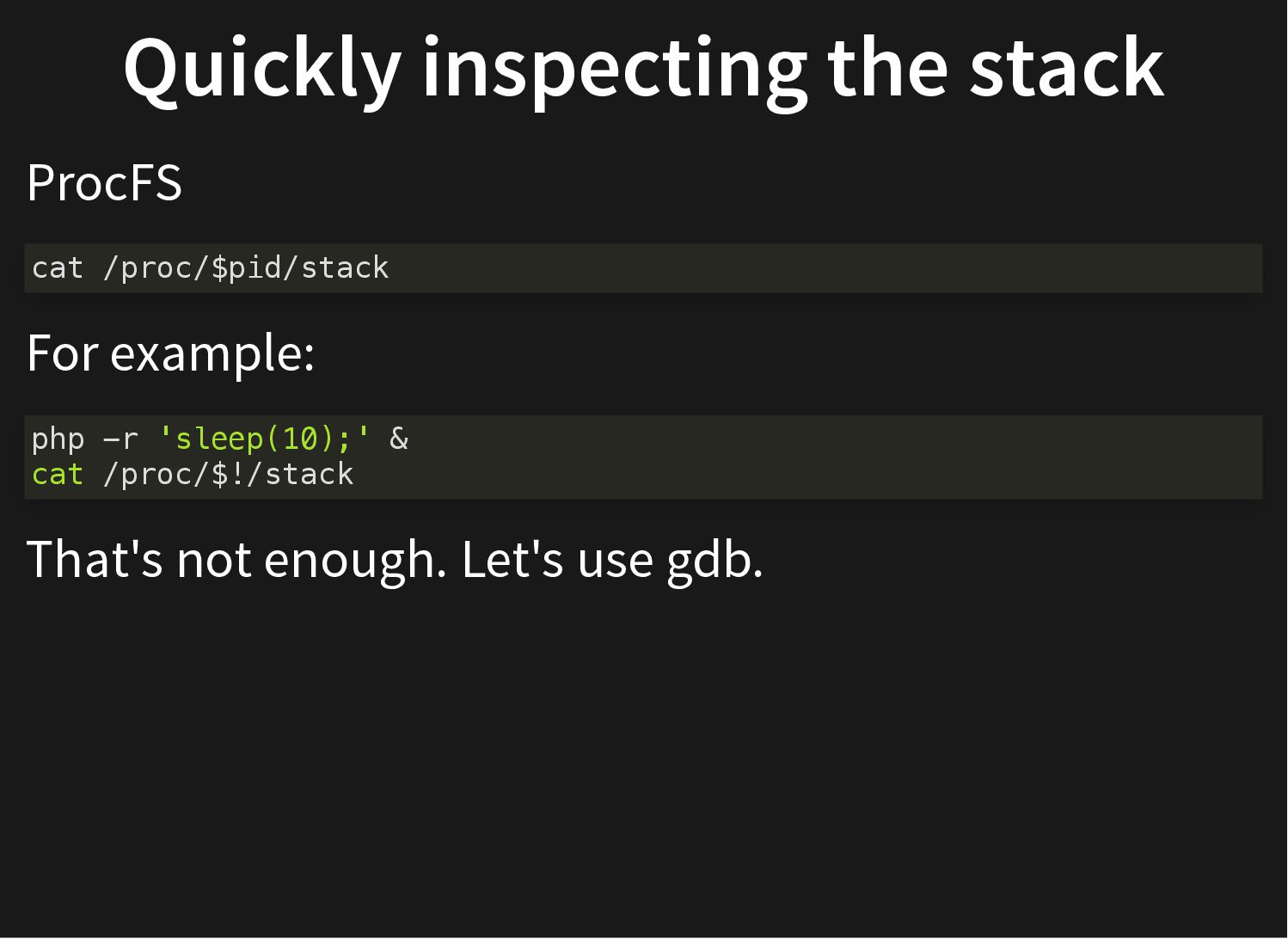The width and height of the screenshot is (1288, 939).
Task: Click the word 'gdb.' in the last line
Action: 715,560
